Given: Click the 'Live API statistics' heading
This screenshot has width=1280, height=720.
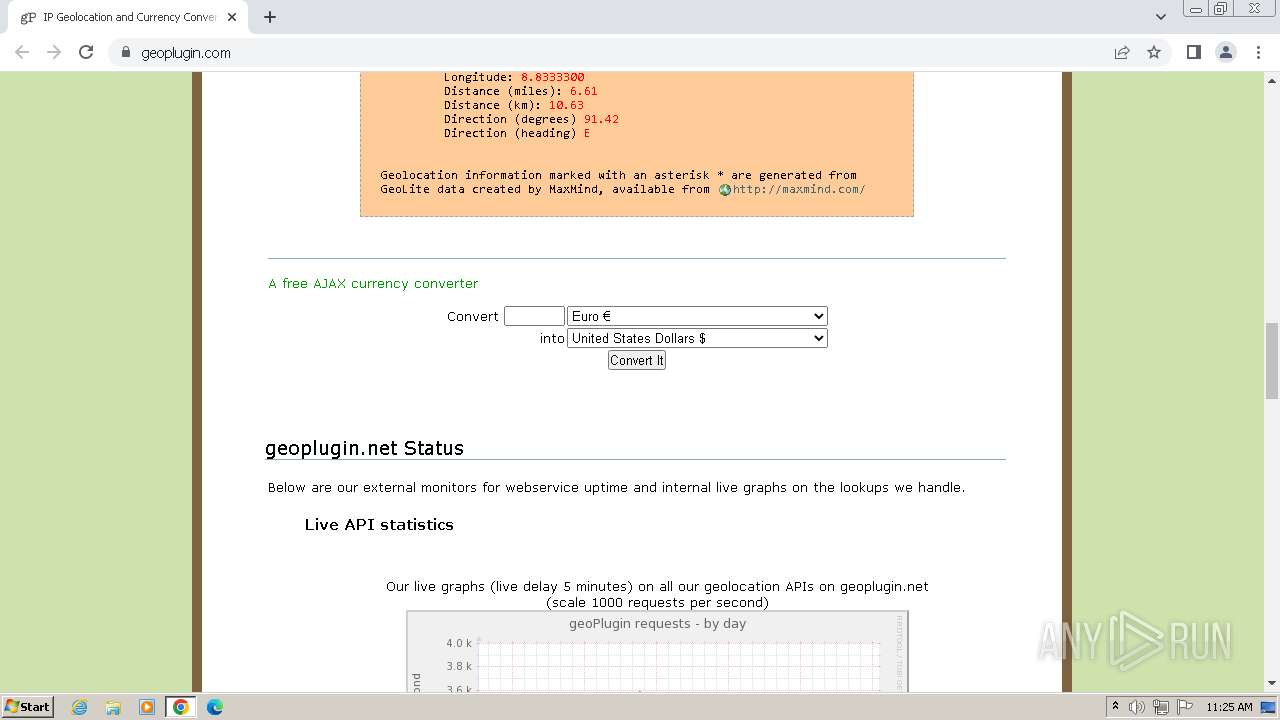Looking at the screenshot, I should tap(379, 524).
